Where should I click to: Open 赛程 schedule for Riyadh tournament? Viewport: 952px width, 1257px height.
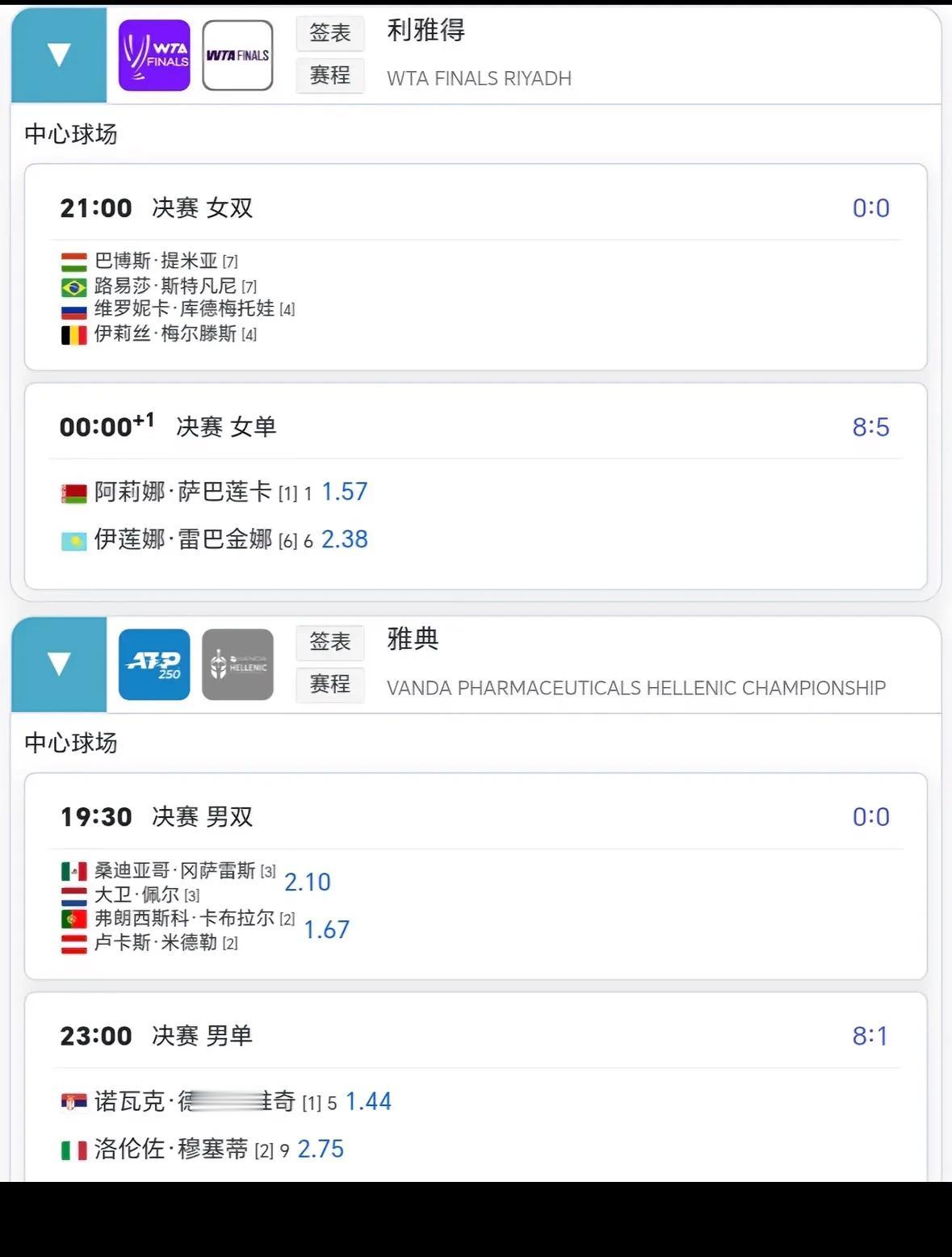click(329, 76)
